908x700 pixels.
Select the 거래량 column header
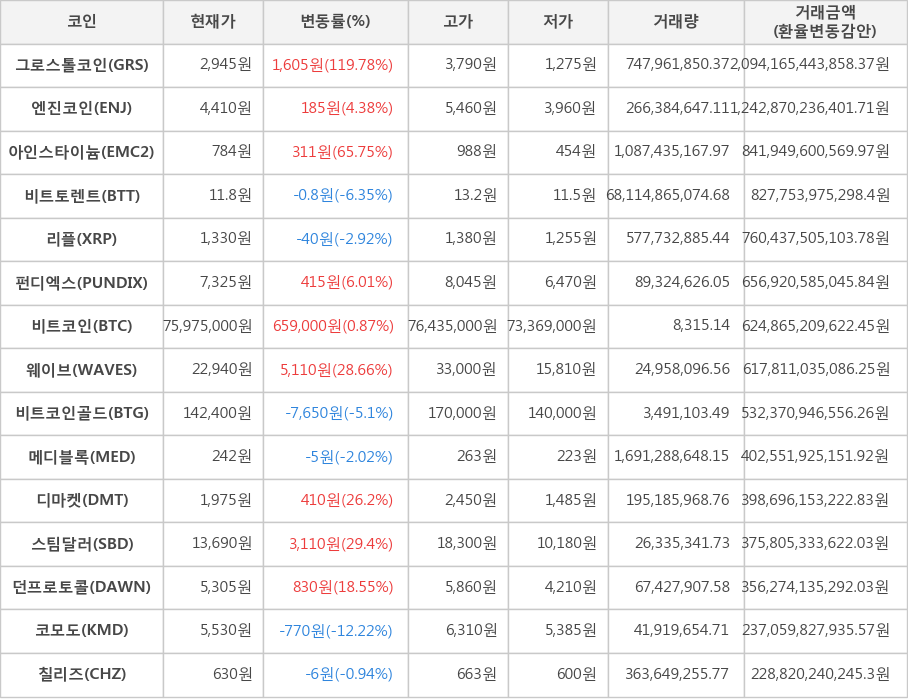pos(676,22)
